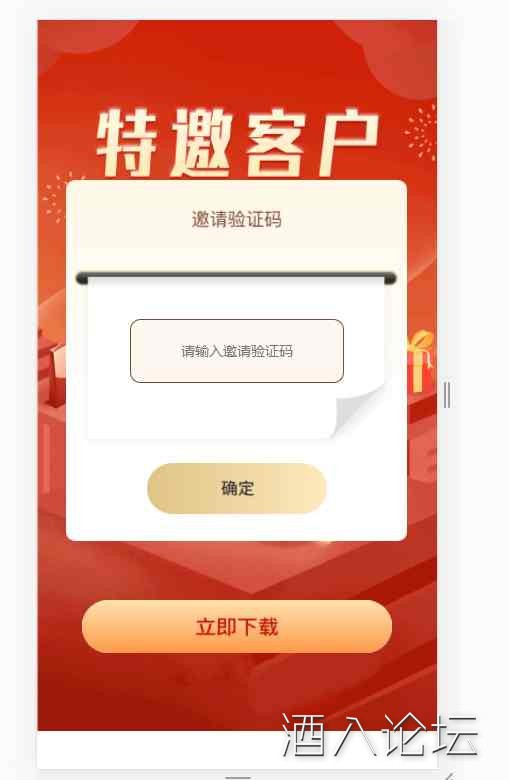Click the 邀请验证码 heading text
The height and width of the screenshot is (780, 510).
237,219
